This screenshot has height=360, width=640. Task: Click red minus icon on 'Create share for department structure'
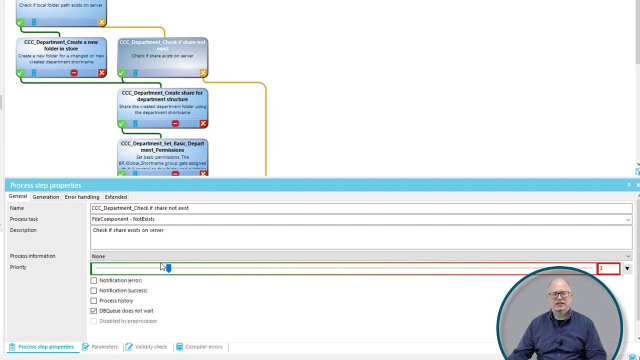click(x=175, y=123)
